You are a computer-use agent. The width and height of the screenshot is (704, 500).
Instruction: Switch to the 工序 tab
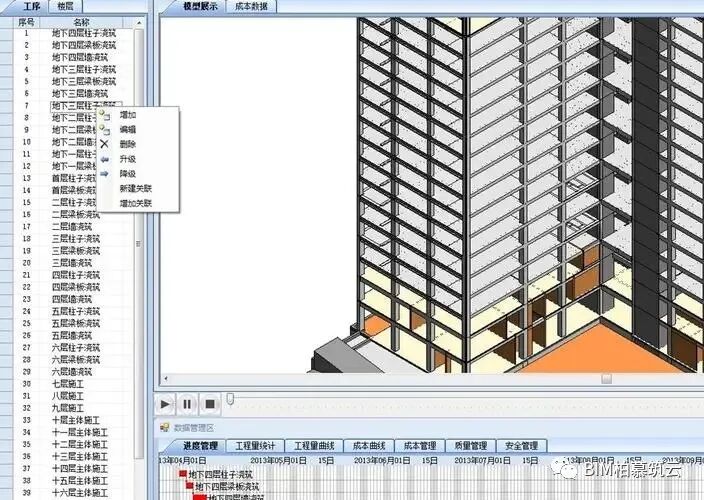31,6
